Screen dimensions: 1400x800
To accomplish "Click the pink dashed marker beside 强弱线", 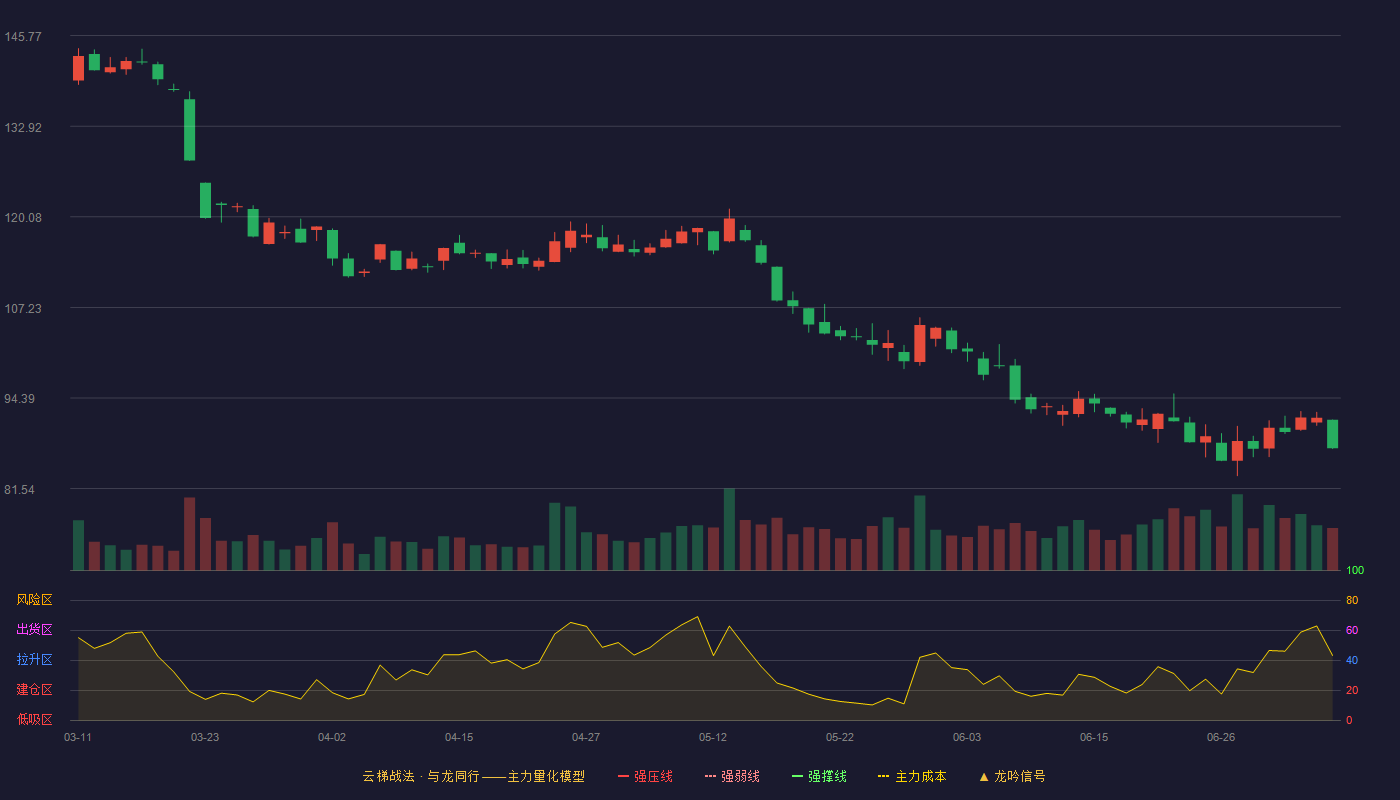I will coord(711,777).
